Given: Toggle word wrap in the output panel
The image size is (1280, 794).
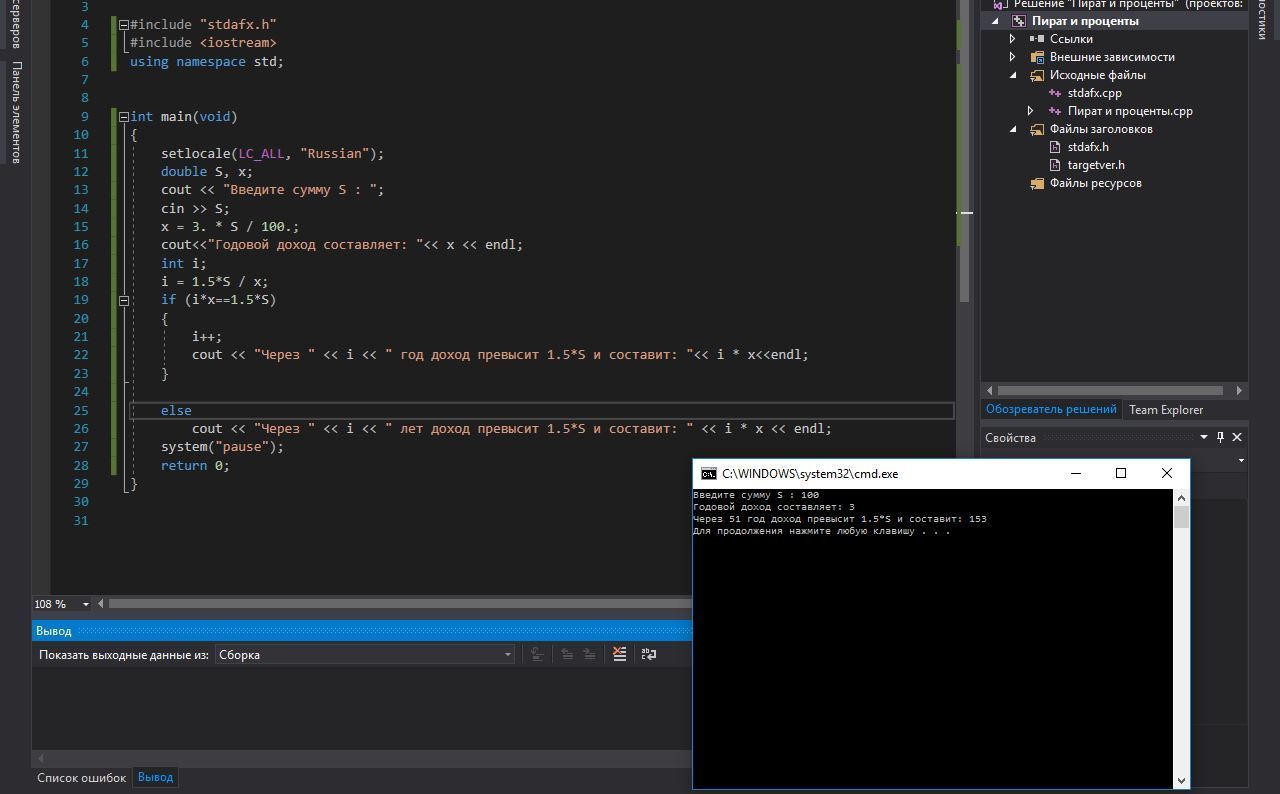Looking at the screenshot, I should [x=649, y=654].
